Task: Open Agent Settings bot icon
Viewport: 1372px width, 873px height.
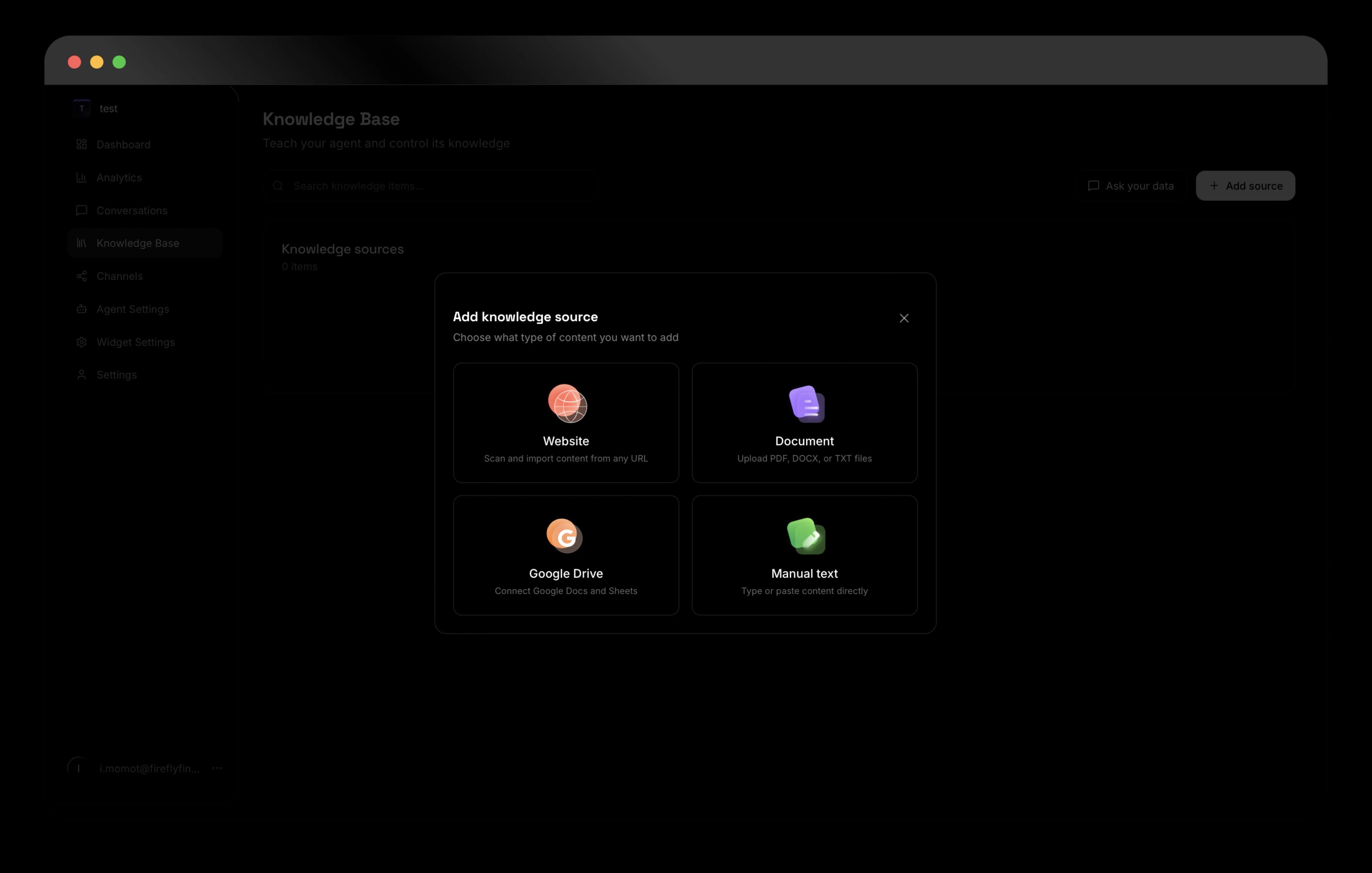Action: [x=81, y=309]
